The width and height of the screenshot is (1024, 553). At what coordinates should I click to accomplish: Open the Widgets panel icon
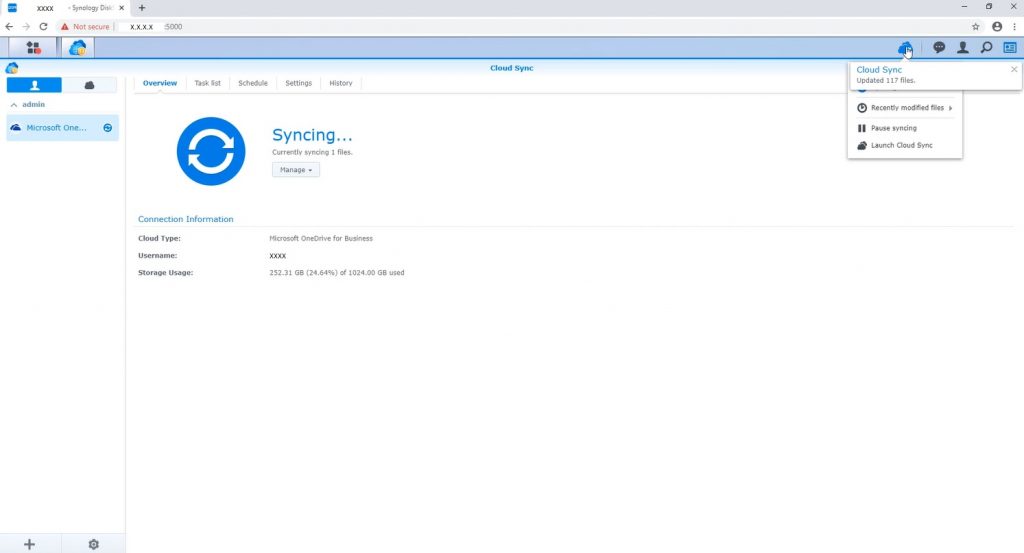1010,47
